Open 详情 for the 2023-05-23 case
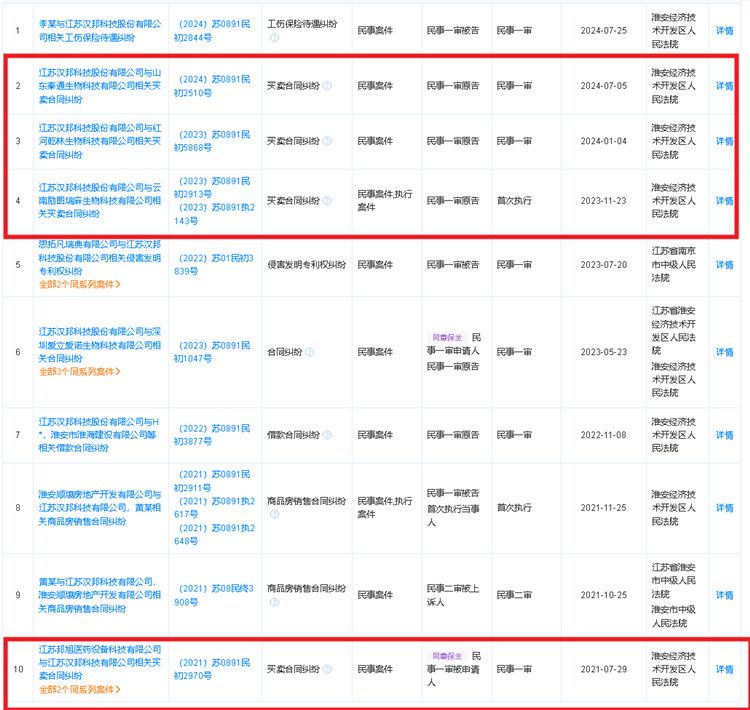Screen dimensions: 750x710 [x=724, y=352]
